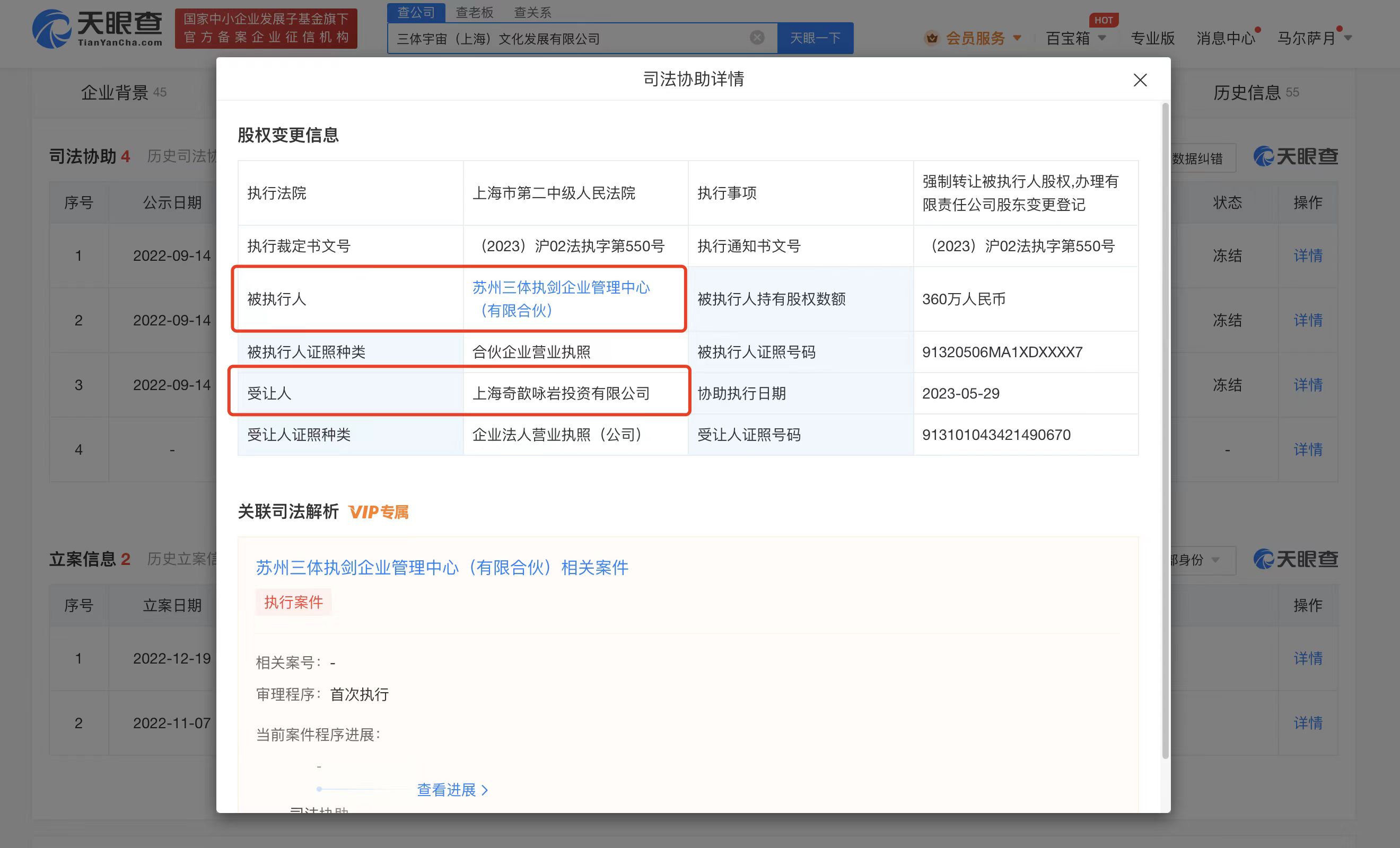Click the dialog's vertical scrollbar

[1166, 431]
